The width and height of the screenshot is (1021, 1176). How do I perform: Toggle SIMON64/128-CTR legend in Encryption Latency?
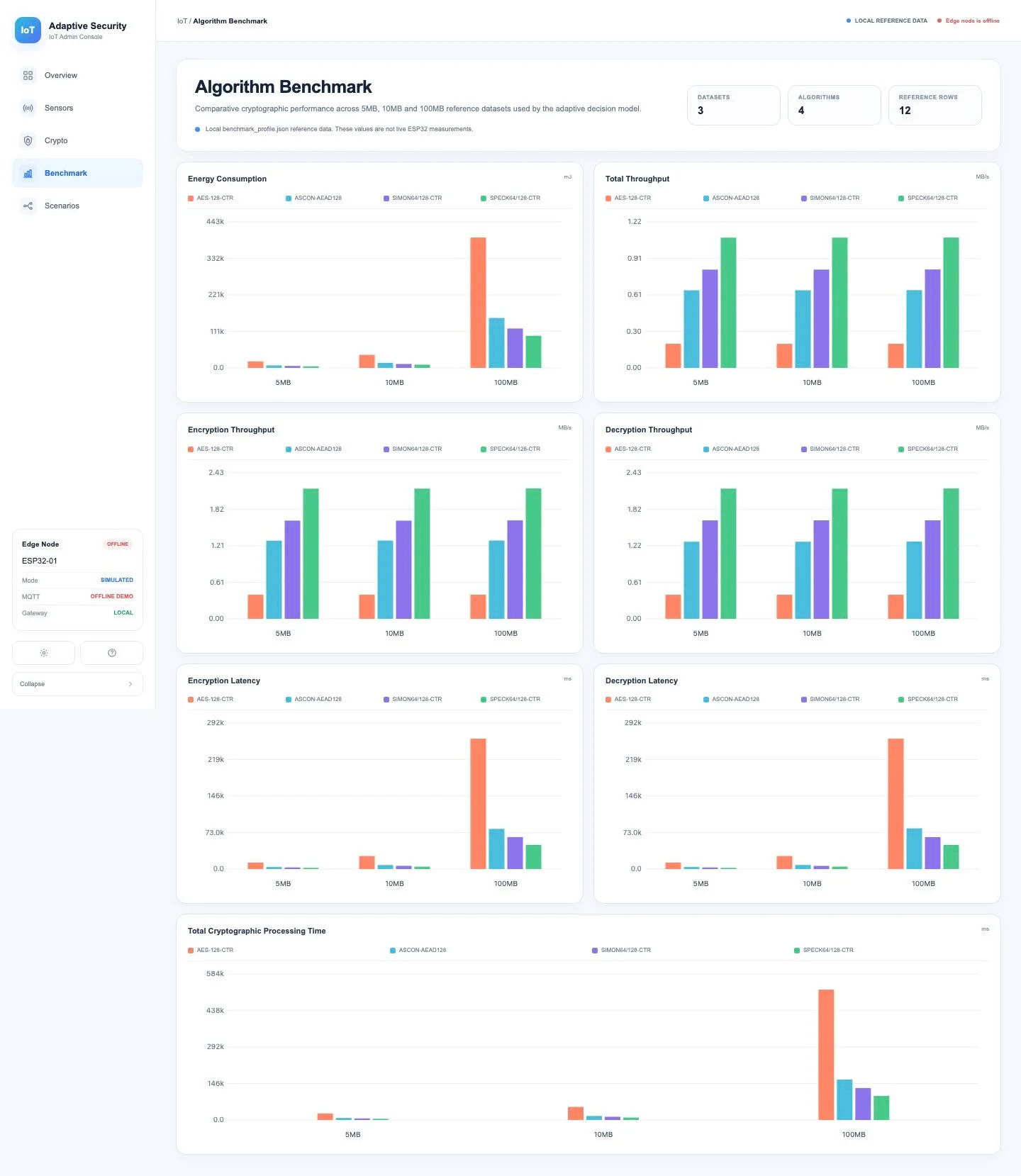point(412,699)
